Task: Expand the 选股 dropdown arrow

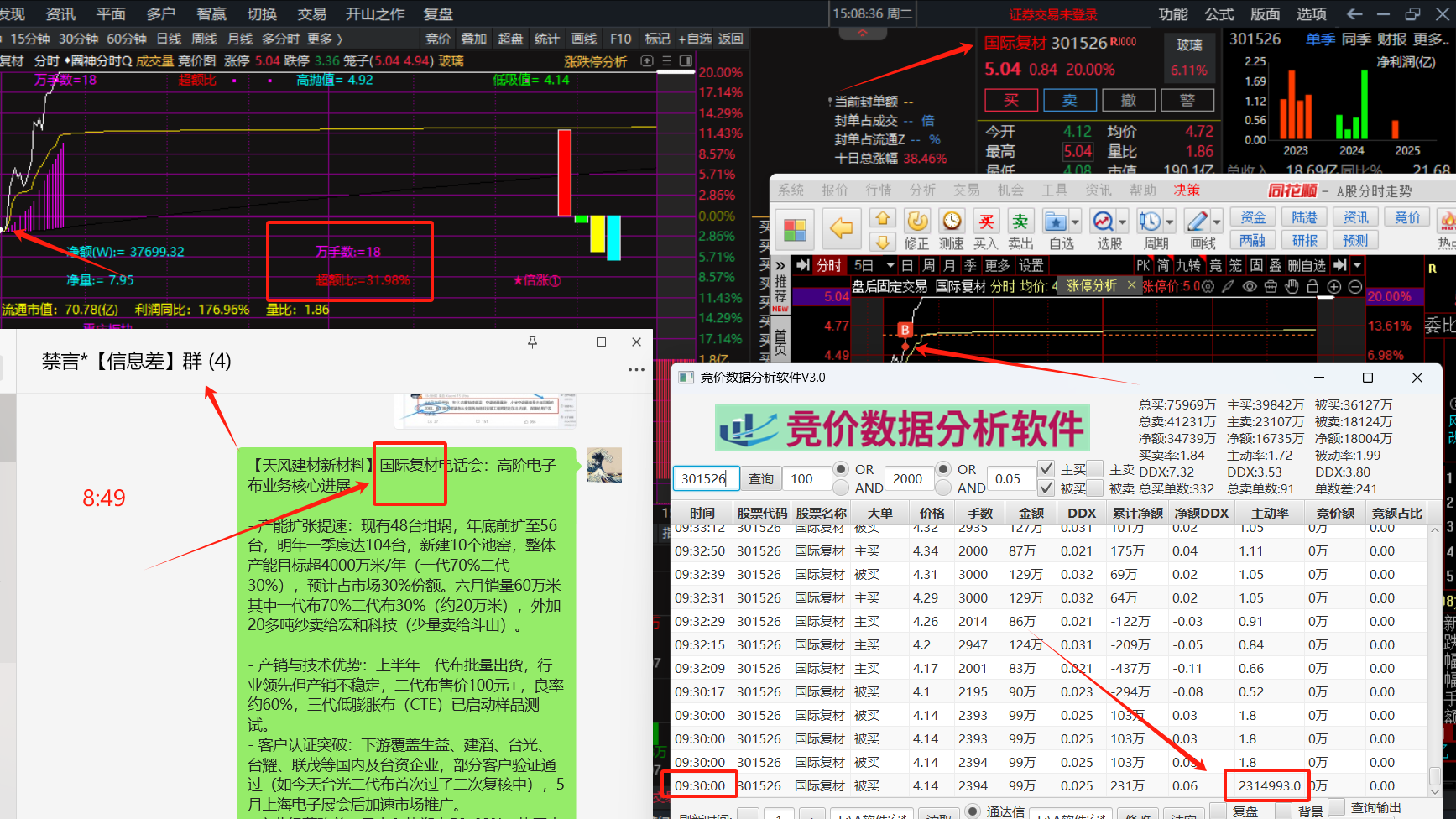Action: point(1123,222)
